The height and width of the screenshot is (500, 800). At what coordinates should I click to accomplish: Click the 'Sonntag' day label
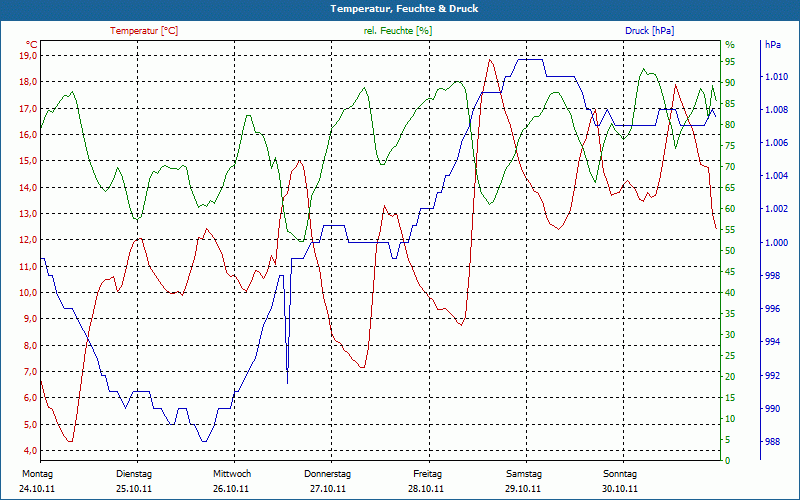pos(620,474)
